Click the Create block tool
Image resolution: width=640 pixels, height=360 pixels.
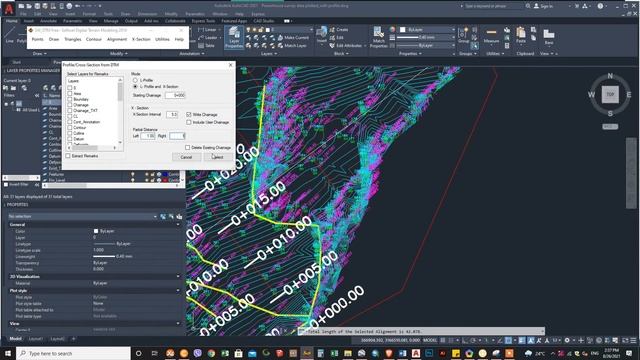(x=339, y=30)
